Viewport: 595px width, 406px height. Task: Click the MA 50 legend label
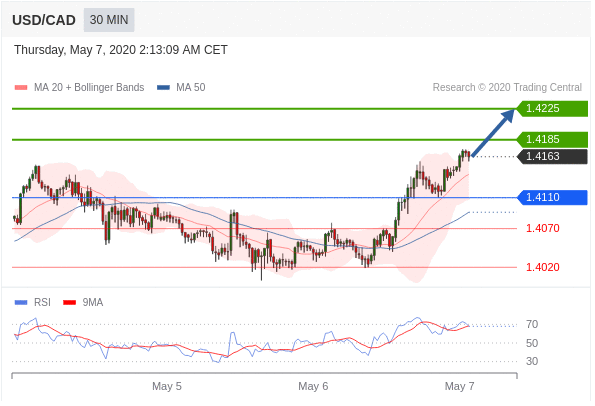click(190, 87)
